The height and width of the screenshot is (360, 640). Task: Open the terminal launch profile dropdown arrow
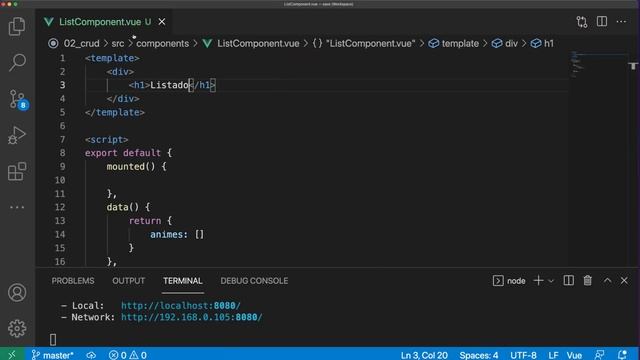tap(551, 281)
